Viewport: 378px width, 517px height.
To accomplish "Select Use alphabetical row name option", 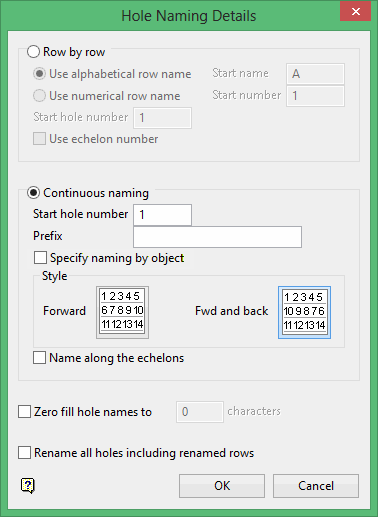I will tap(39, 74).
